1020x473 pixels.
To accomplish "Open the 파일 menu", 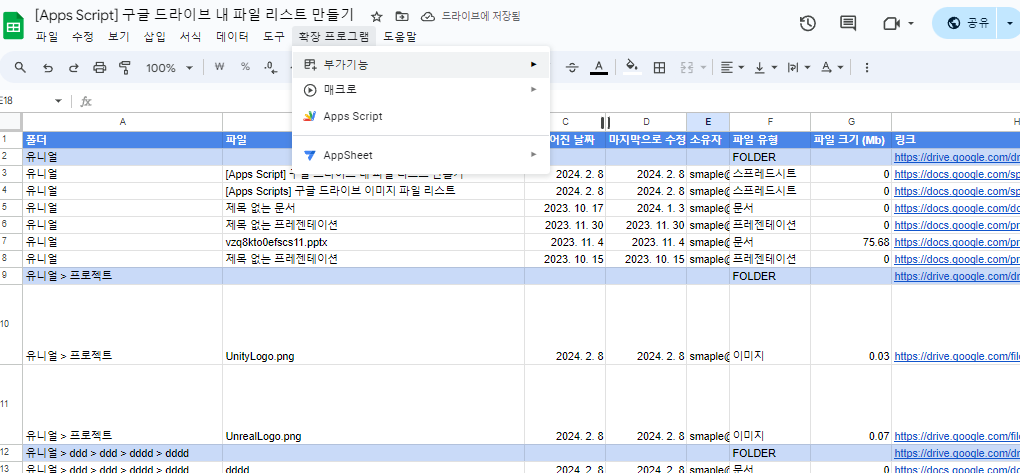I will tap(46, 37).
